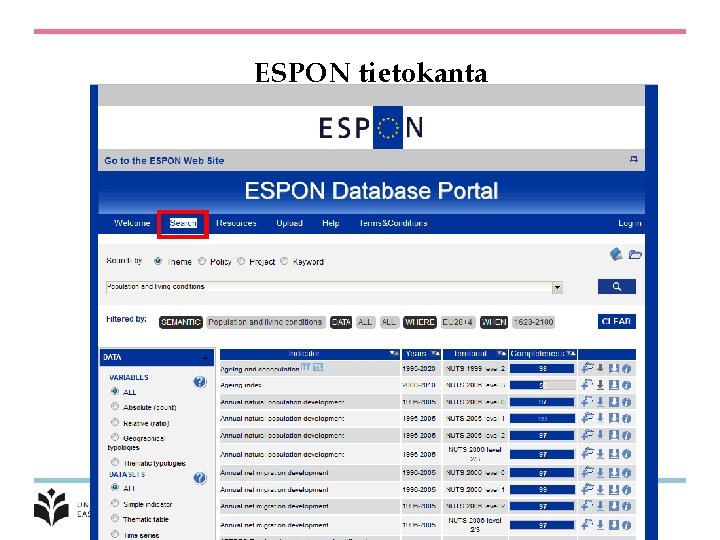720x540 pixels.
Task: Click info icon for natural population 1995-2006 NUTS 2006 level 2 row
Action: 627,435
